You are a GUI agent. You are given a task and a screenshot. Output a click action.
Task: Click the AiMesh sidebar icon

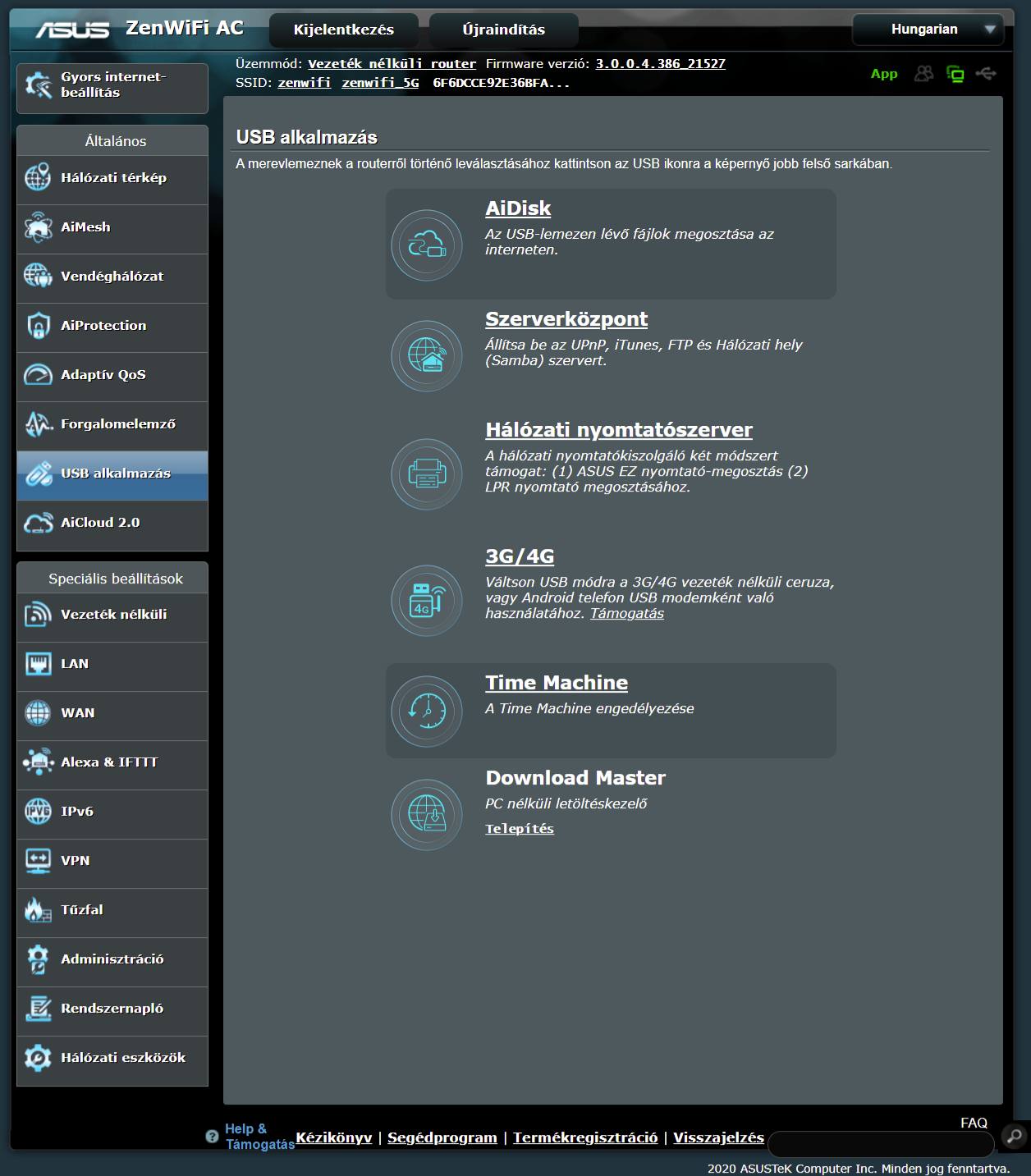point(38,227)
